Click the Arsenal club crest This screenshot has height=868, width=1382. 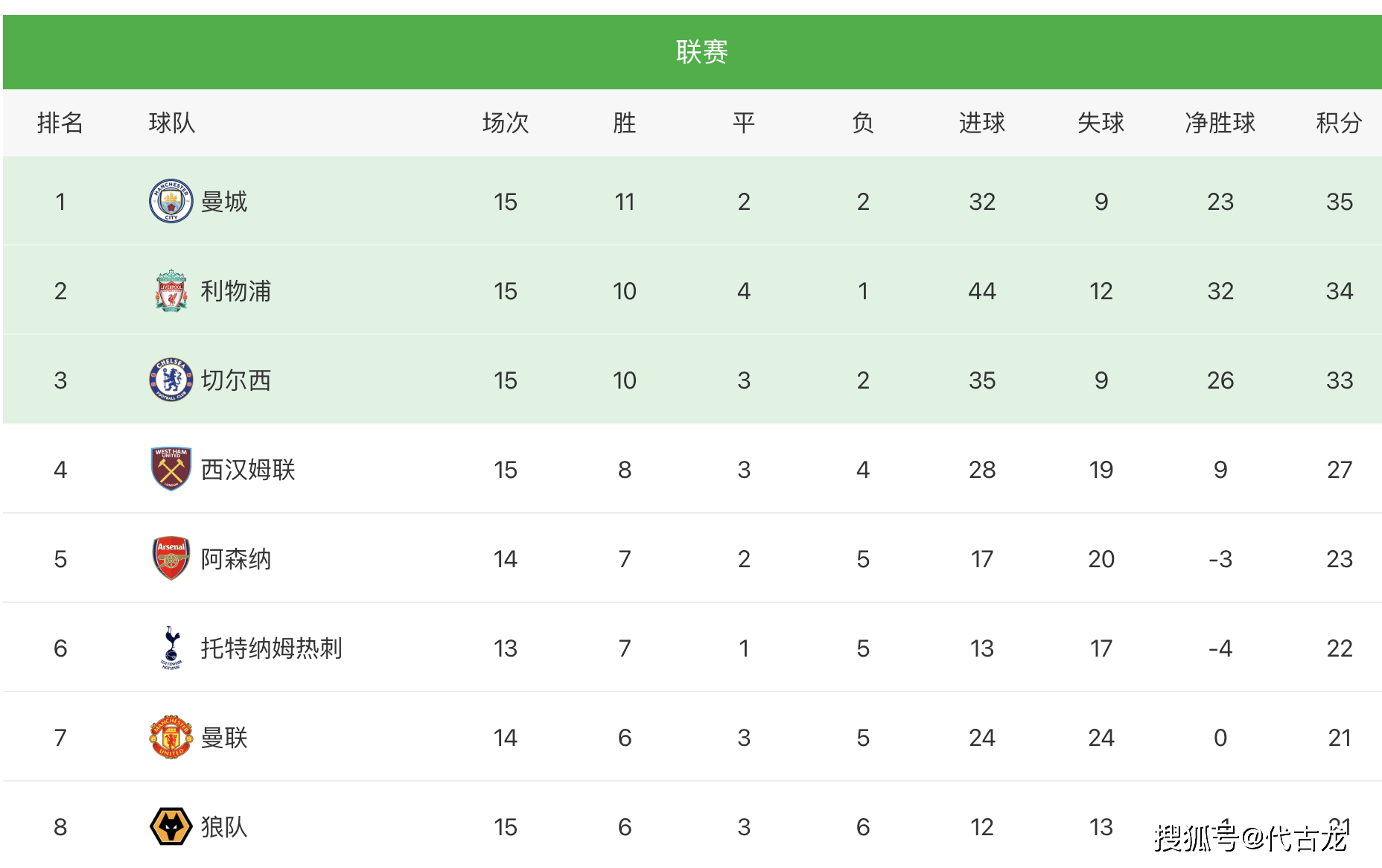click(171, 558)
